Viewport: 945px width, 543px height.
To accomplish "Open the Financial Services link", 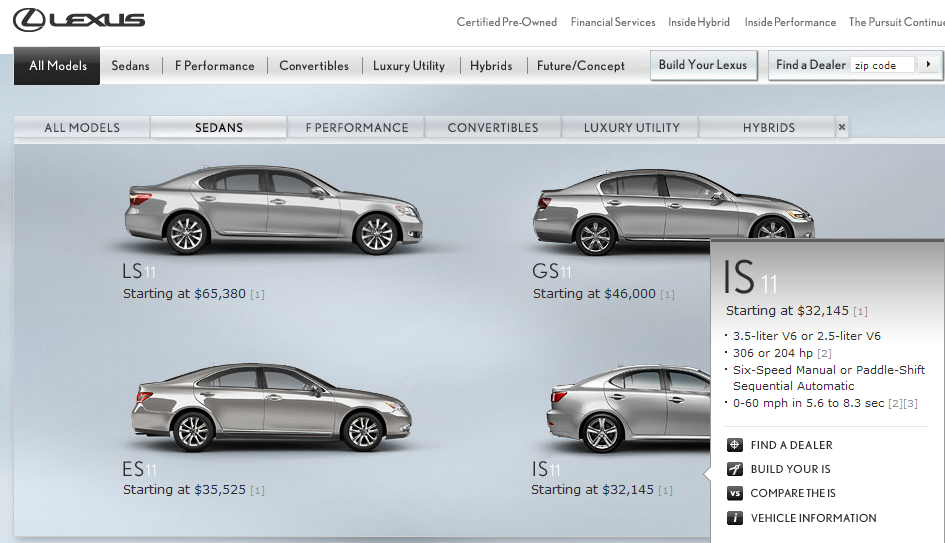I will pos(613,22).
